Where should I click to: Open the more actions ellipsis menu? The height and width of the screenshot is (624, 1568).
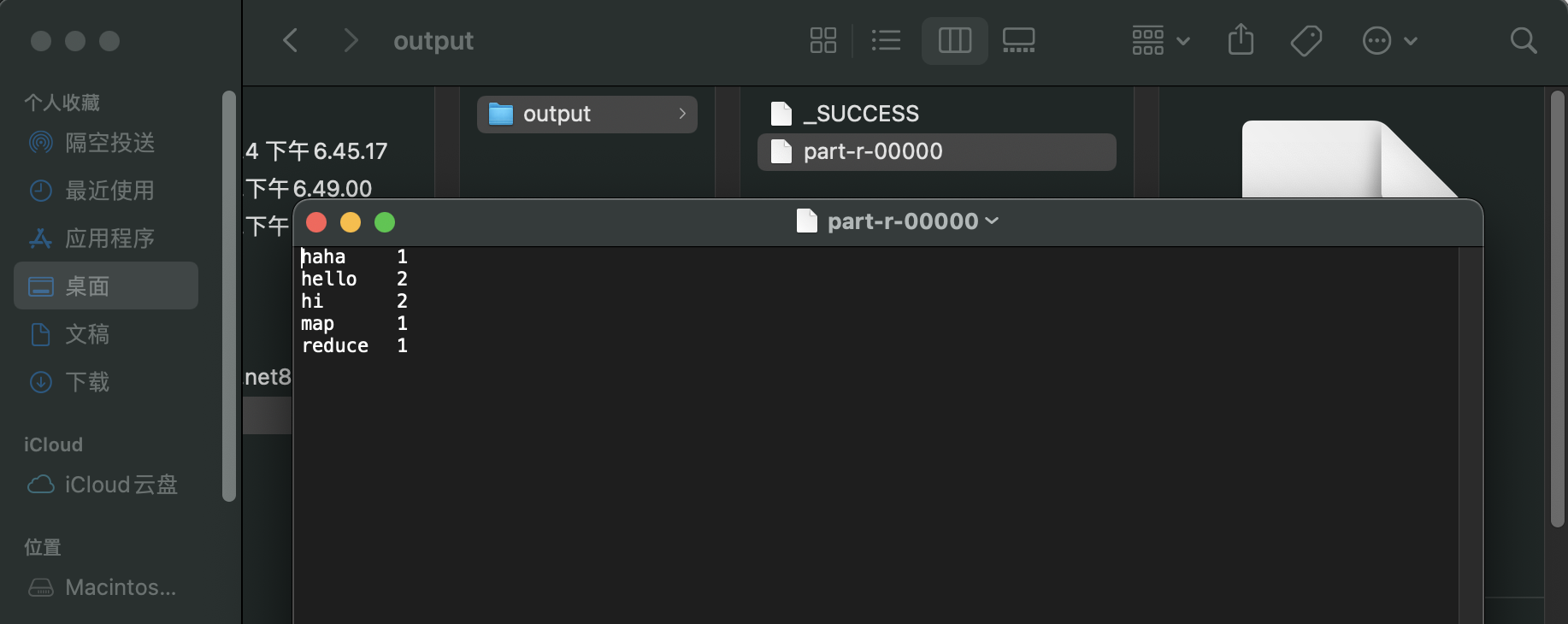pos(1389,40)
